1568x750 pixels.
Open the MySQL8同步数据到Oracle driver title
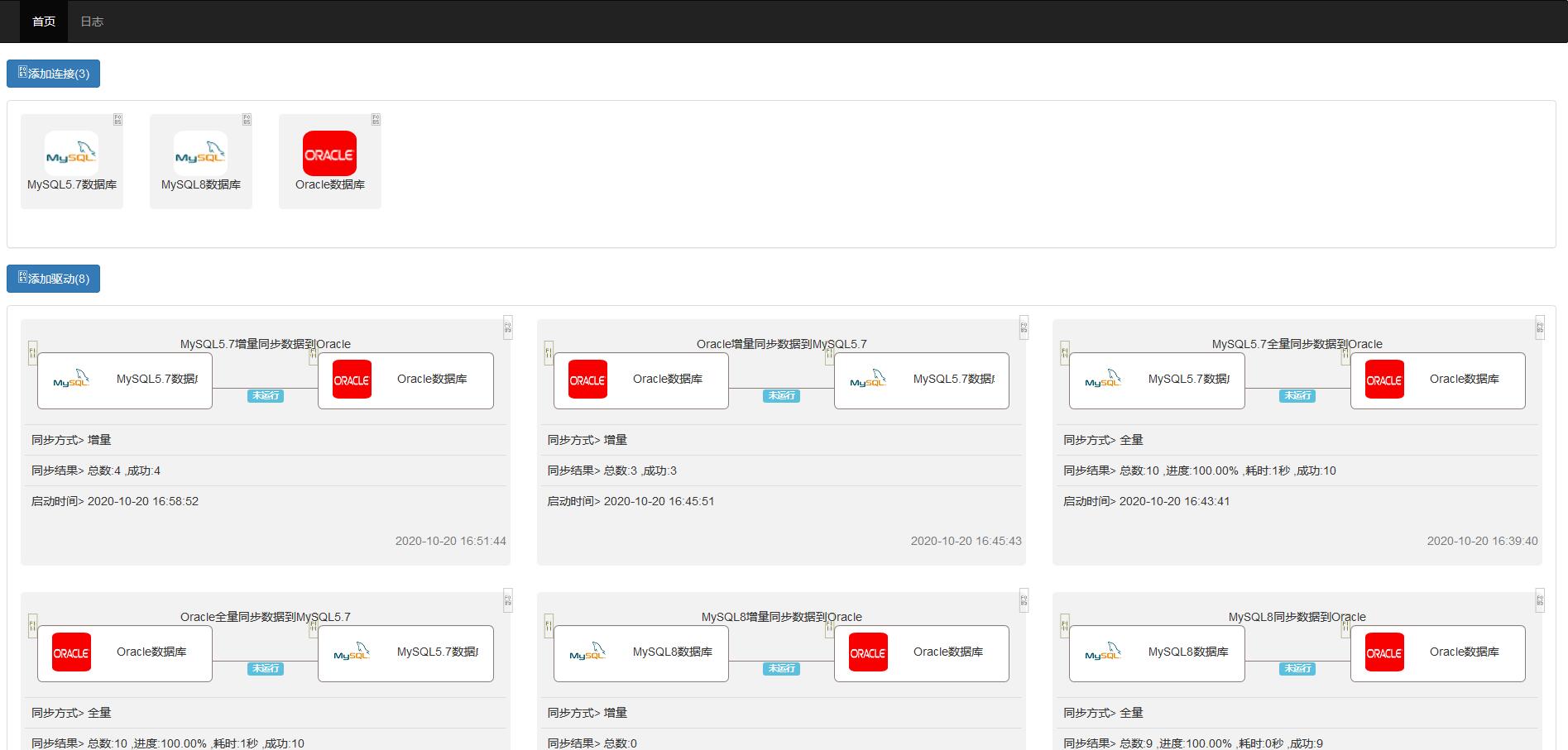[x=1297, y=617]
